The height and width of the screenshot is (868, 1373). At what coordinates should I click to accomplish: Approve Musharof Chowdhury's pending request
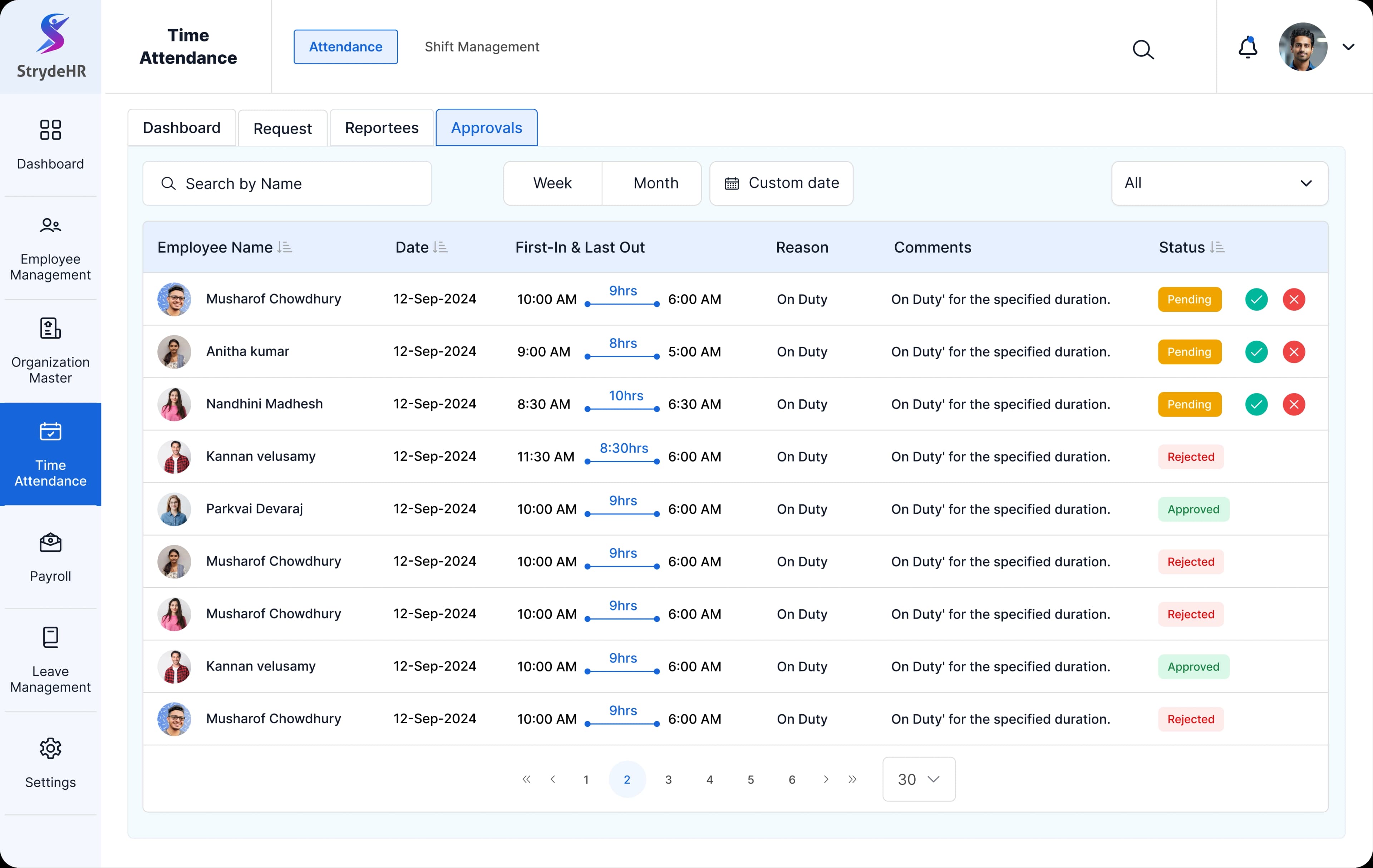point(1257,299)
